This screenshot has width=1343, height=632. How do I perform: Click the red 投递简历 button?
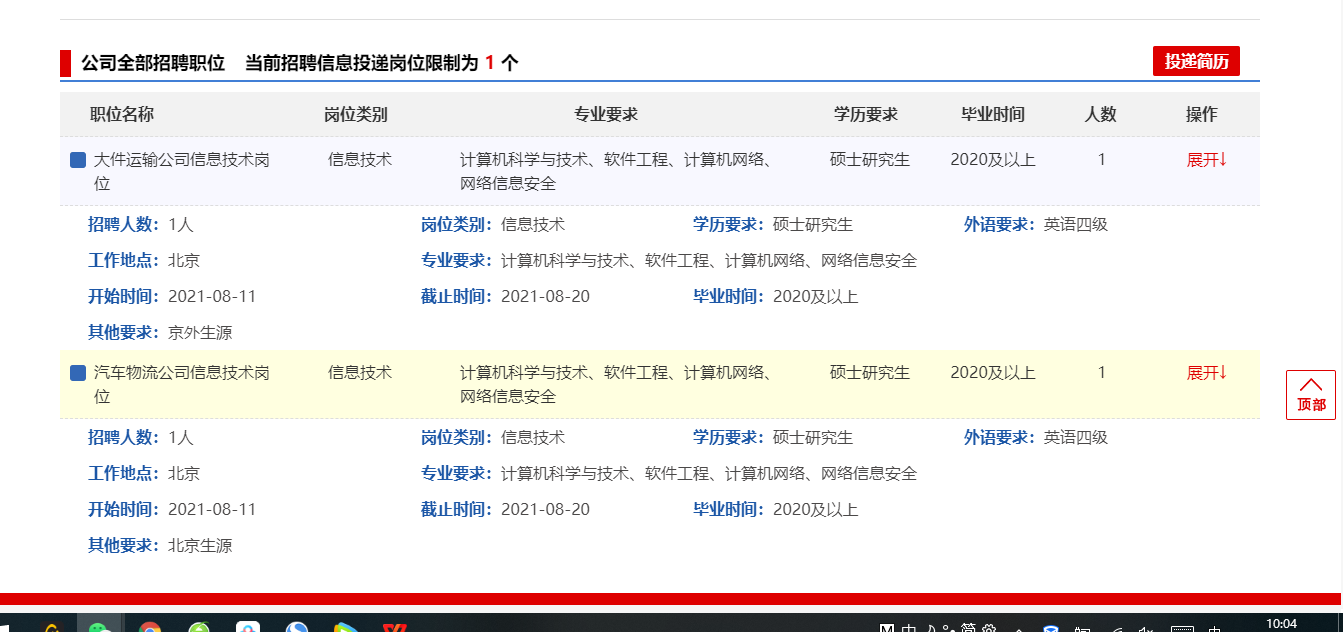tap(1196, 61)
